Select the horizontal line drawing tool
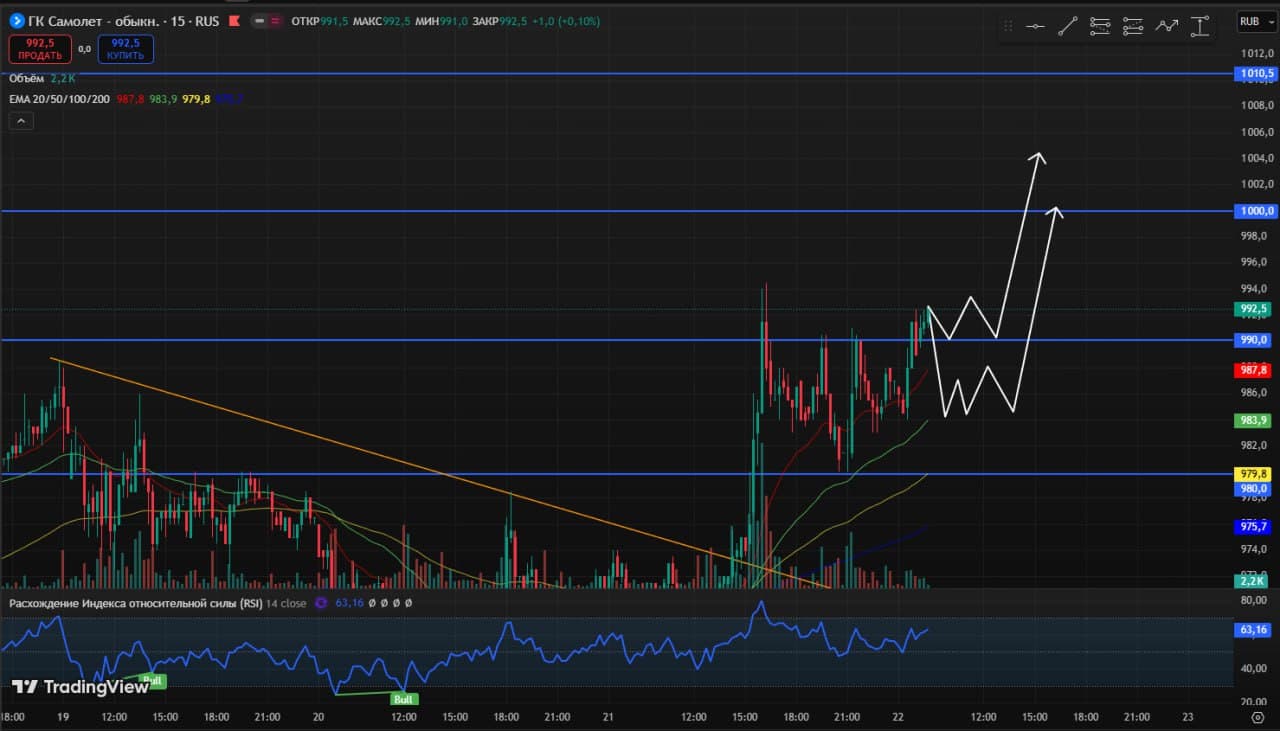Image resolution: width=1280 pixels, height=731 pixels. tap(1035, 27)
